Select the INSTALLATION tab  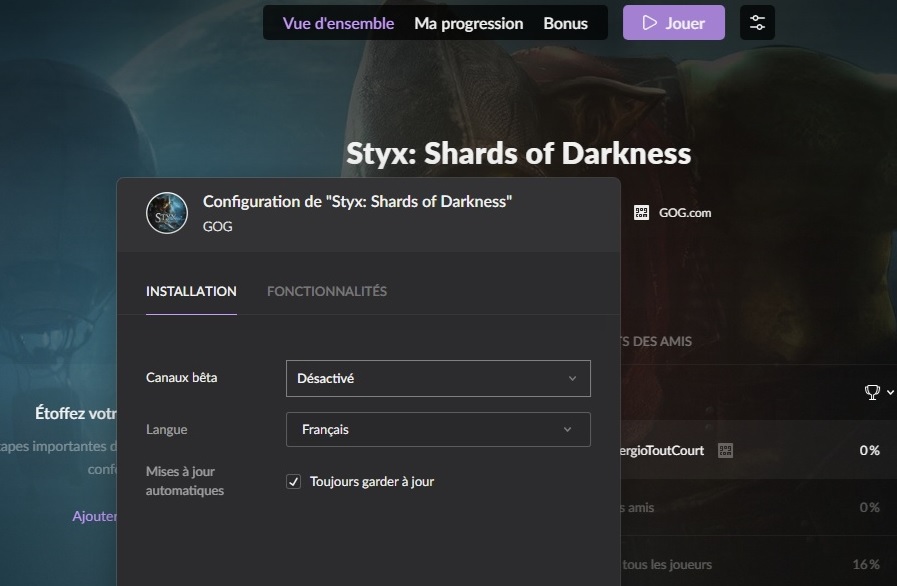click(x=191, y=291)
